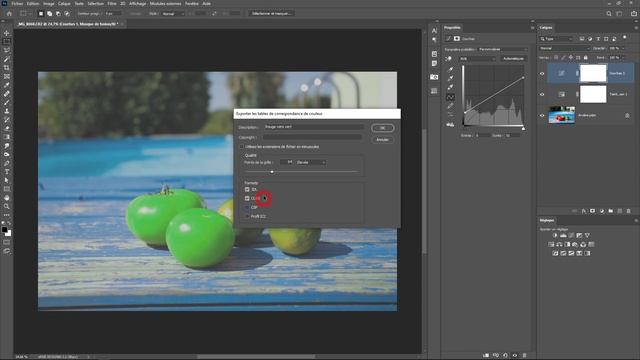This screenshot has width=640, height=360.
Task: Toggle the layer filter switch in Calques
Action: (x=625, y=38)
